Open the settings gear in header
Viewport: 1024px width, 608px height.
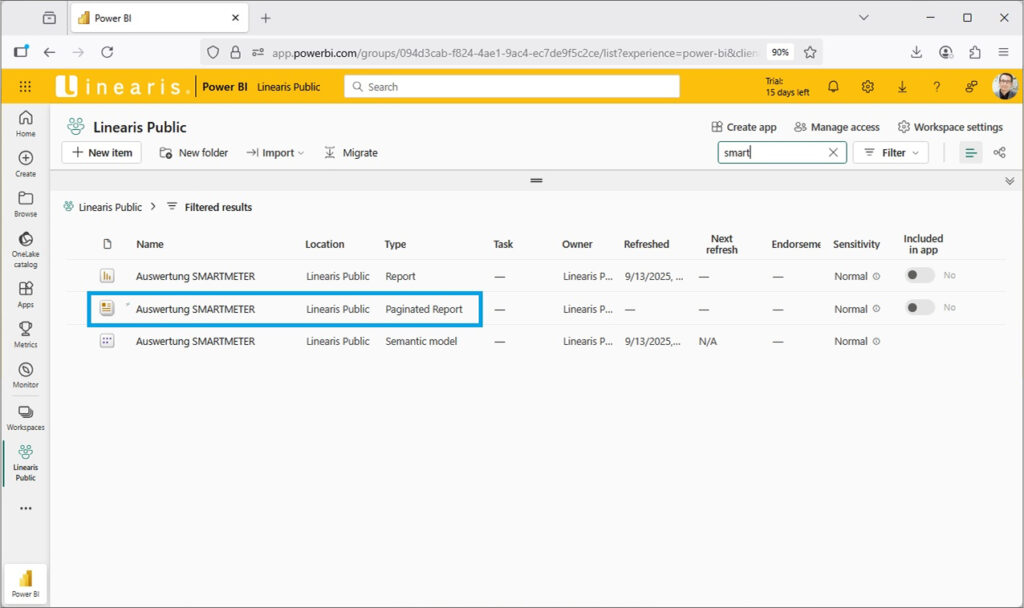[x=868, y=87]
